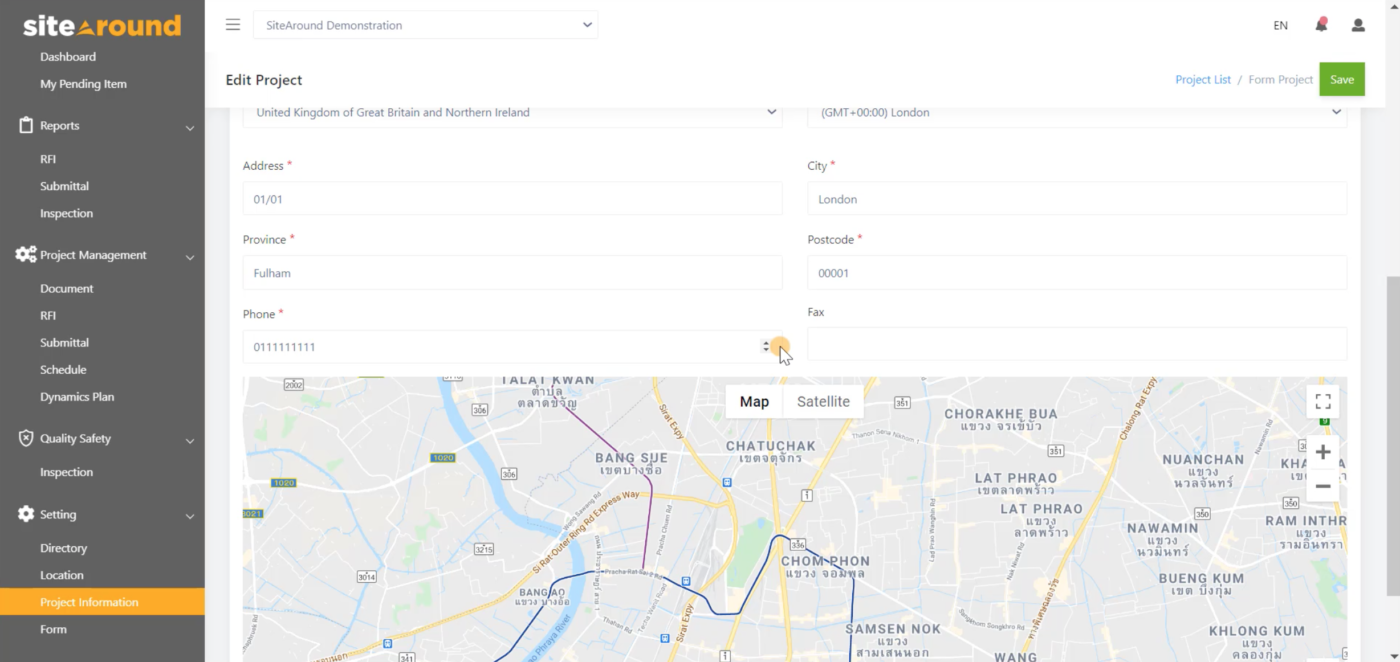
Task: Open the notifications bell
Action: 1320,24
